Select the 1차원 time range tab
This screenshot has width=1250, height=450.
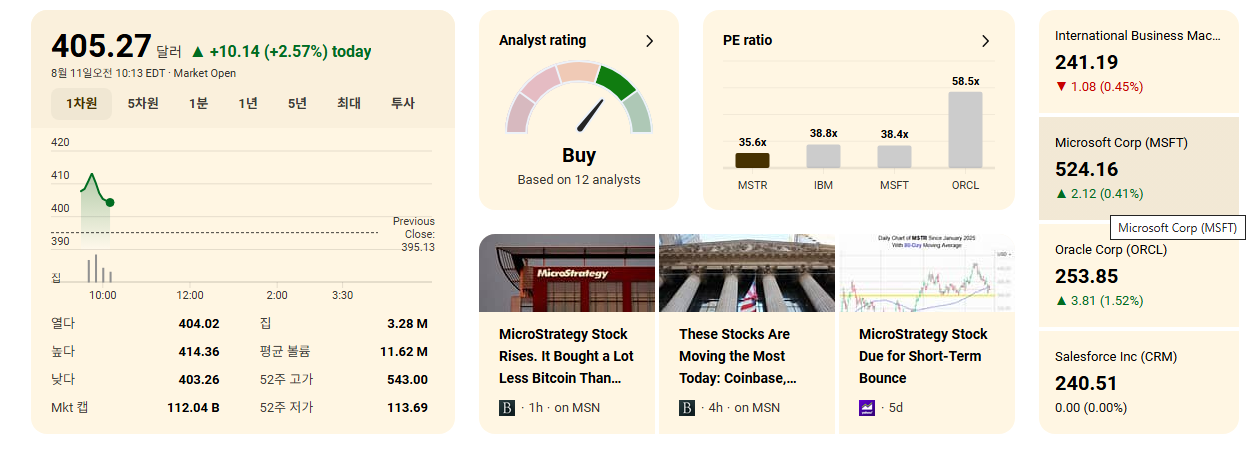click(x=82, y=103)
